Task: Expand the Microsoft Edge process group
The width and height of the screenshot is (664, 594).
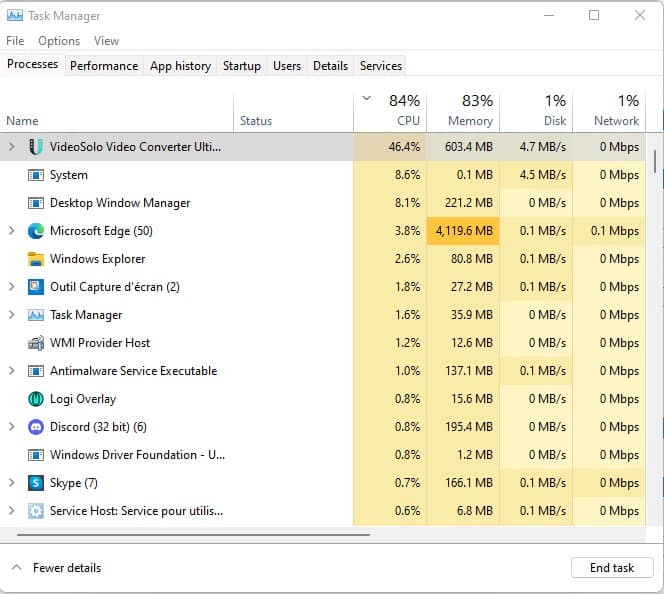Action: click(x=12, y=231)
